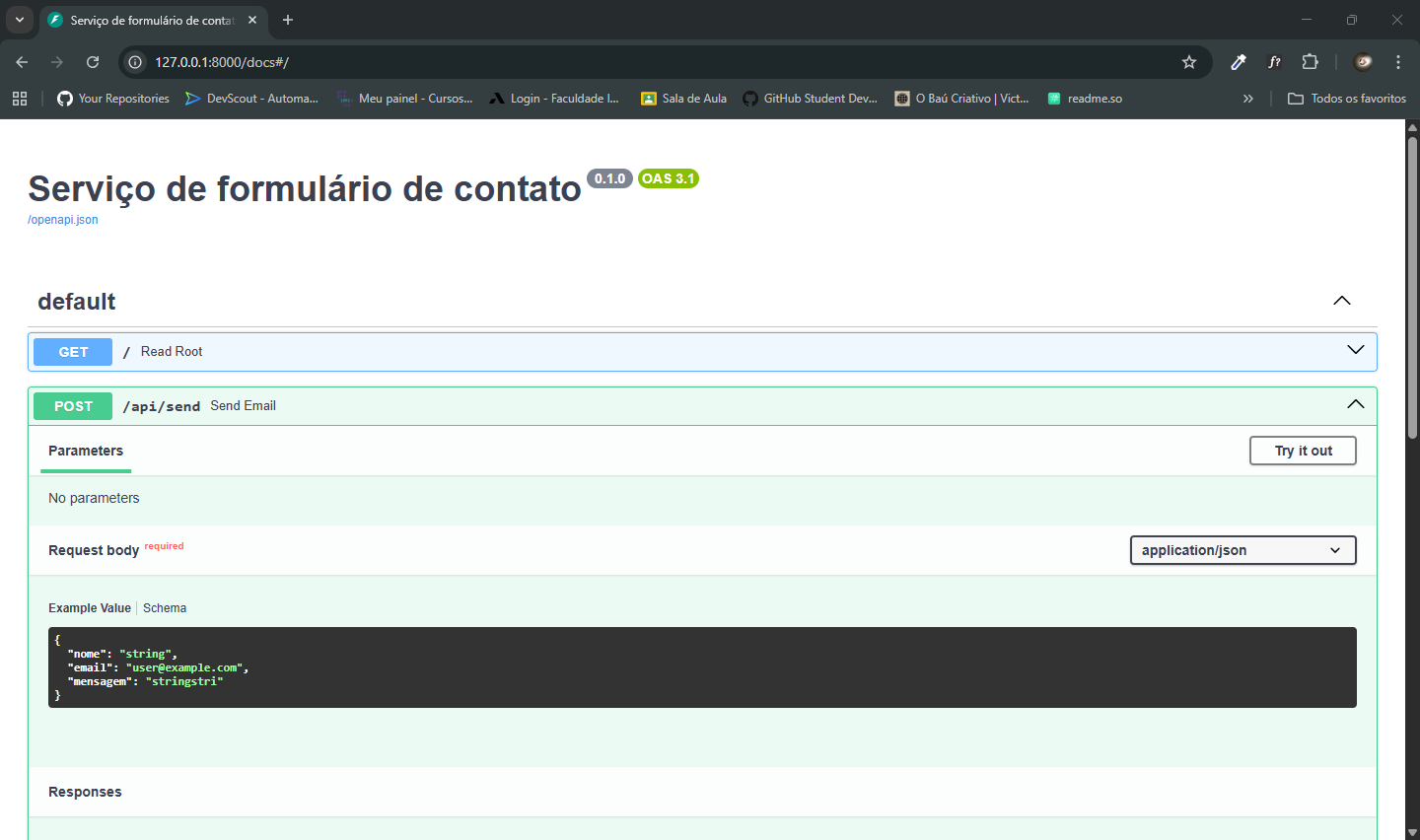The height and width of the screenshot is (840, 1420).
Task: Click the site info icon in address bar
Action: (x=133, y=61)
